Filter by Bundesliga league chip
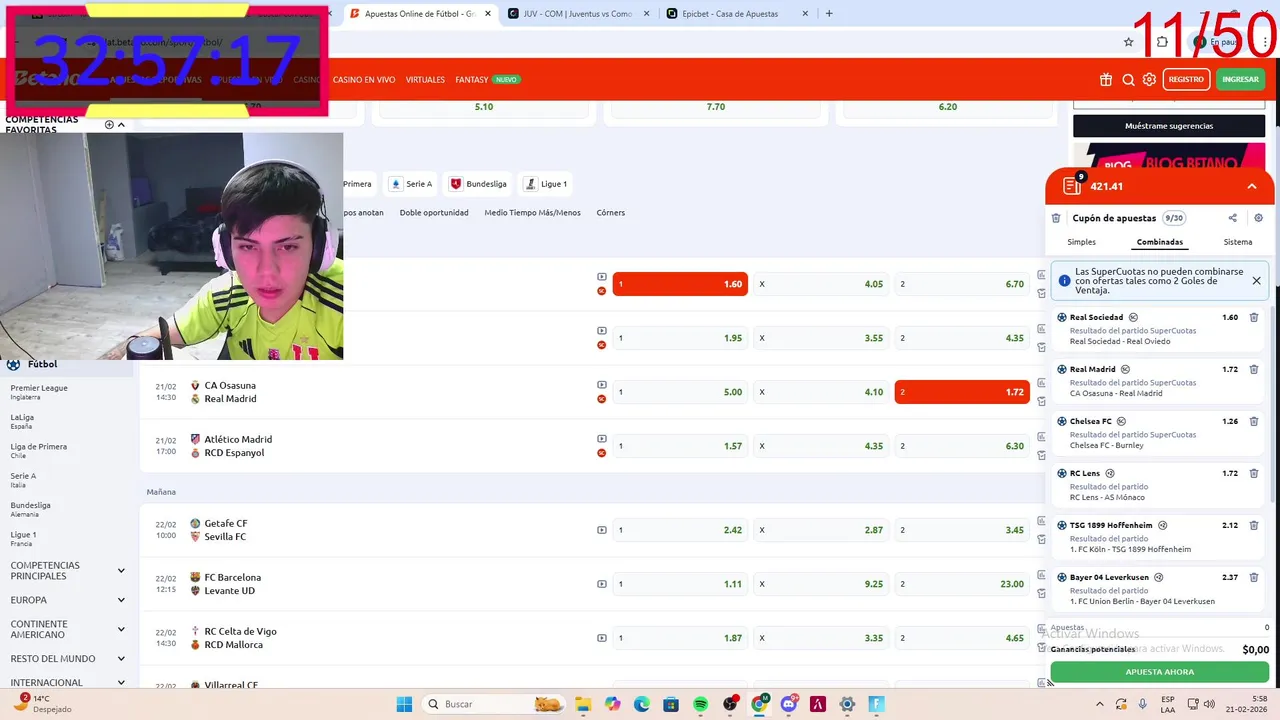The image size is (1280, 720). click(x=478, y=184)
